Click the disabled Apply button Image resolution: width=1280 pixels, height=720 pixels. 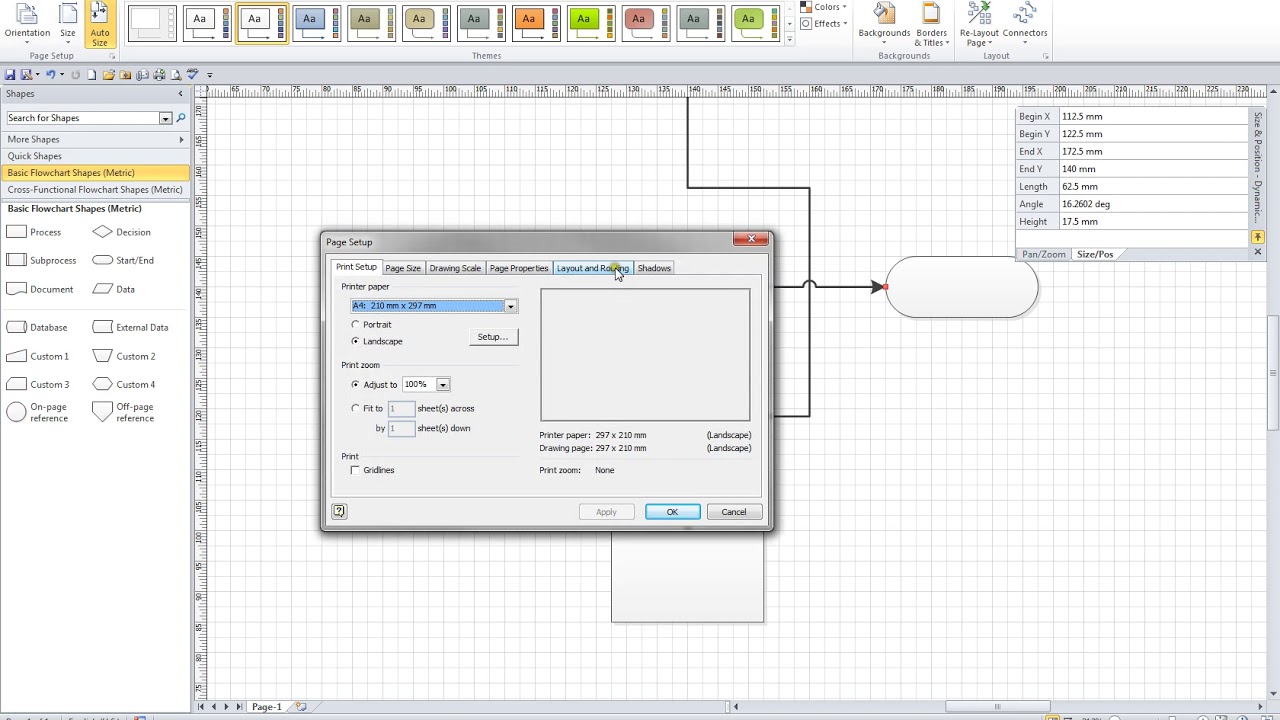click(606, 512)
